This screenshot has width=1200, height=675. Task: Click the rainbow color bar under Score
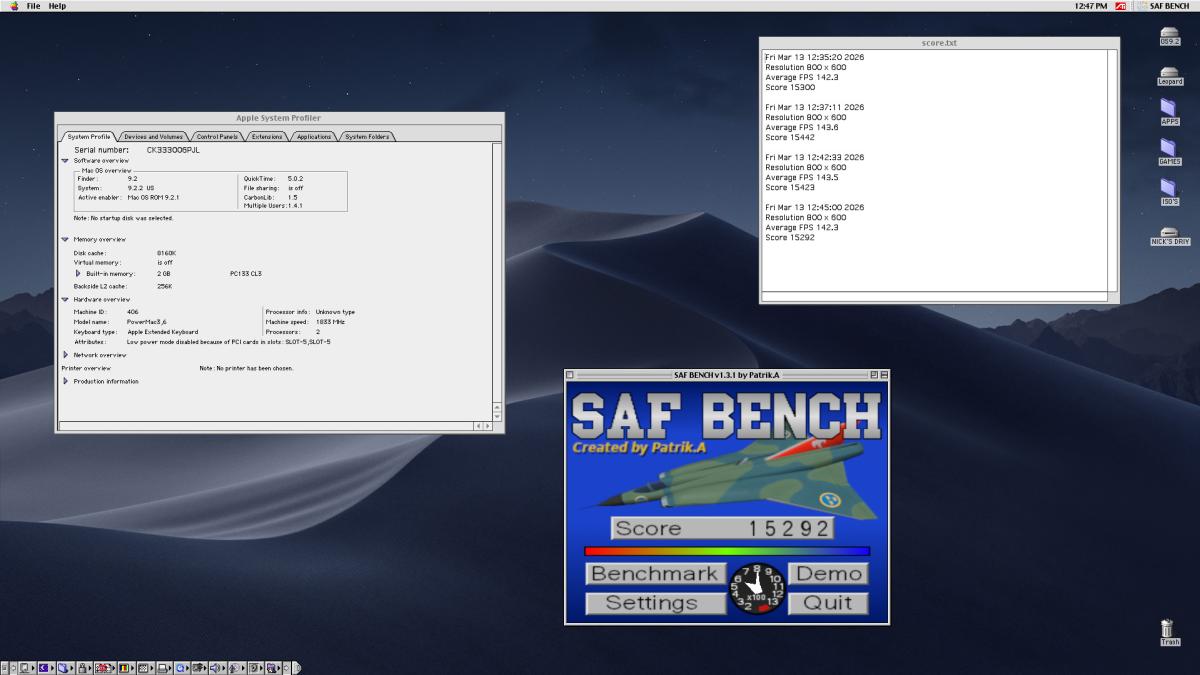[726, 551]
